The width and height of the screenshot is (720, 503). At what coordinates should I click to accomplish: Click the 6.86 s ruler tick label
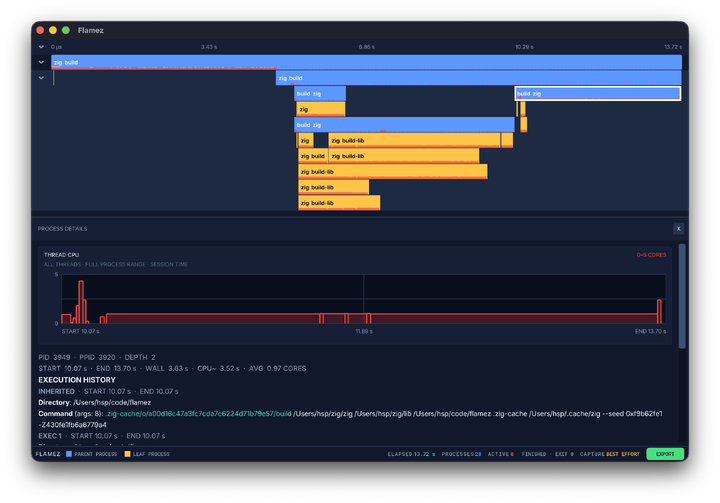[366, 47]
